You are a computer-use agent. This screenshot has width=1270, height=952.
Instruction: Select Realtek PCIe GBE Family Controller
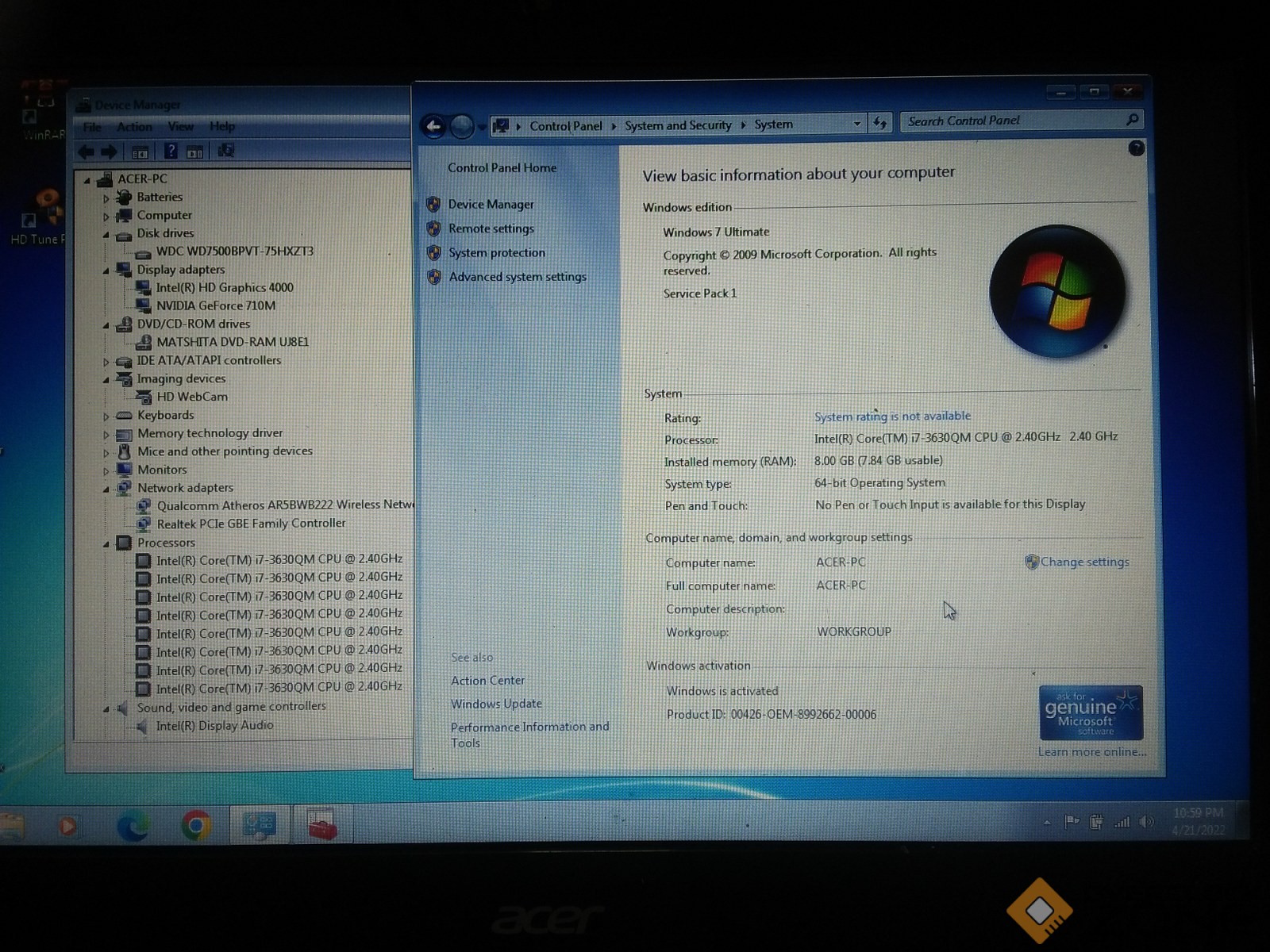click(x=251, y=524)
